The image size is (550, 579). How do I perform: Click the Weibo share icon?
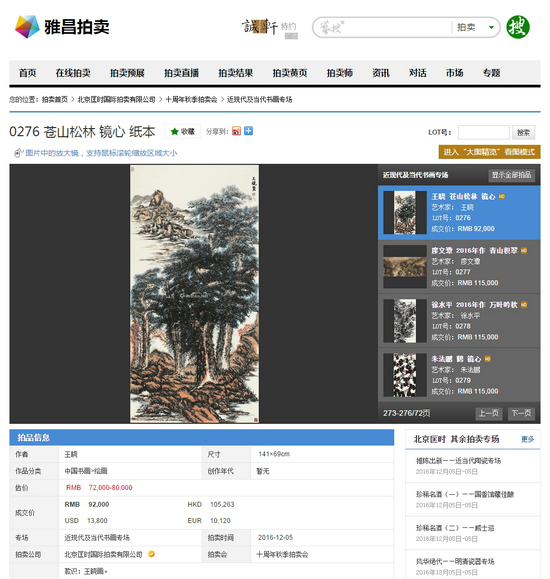(x=236, y=131)
